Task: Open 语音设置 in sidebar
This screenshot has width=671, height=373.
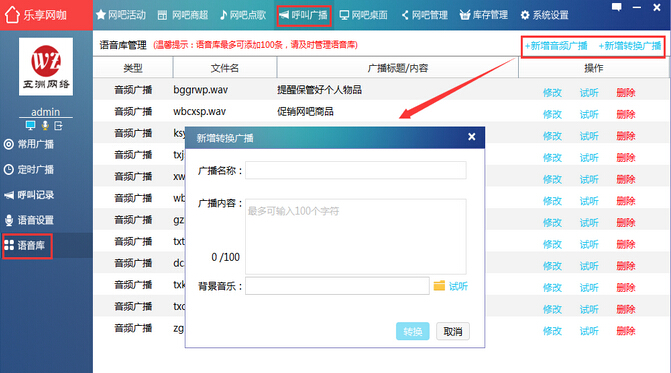Action: point(29,220)
